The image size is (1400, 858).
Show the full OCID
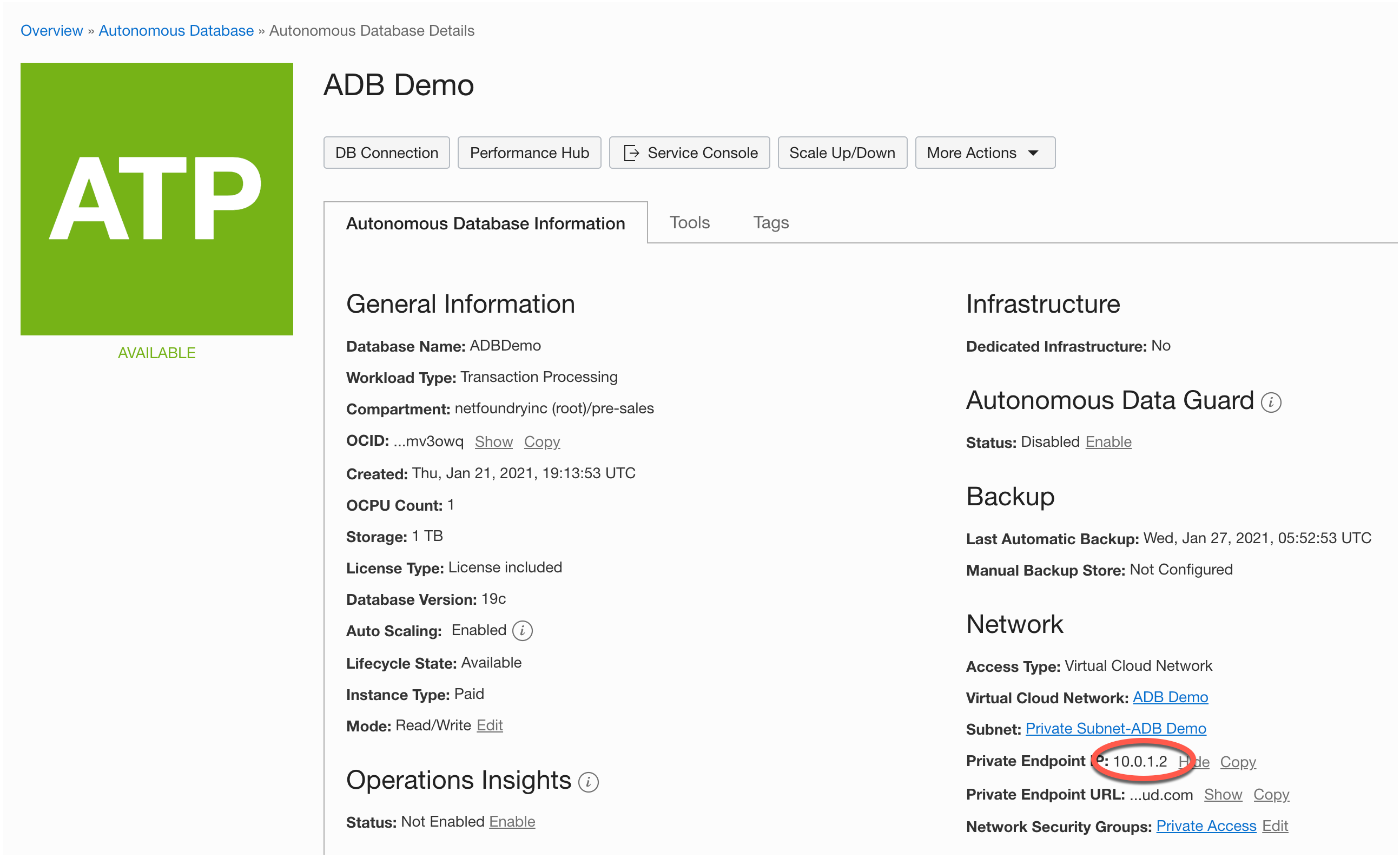click(x=494, y=442)
